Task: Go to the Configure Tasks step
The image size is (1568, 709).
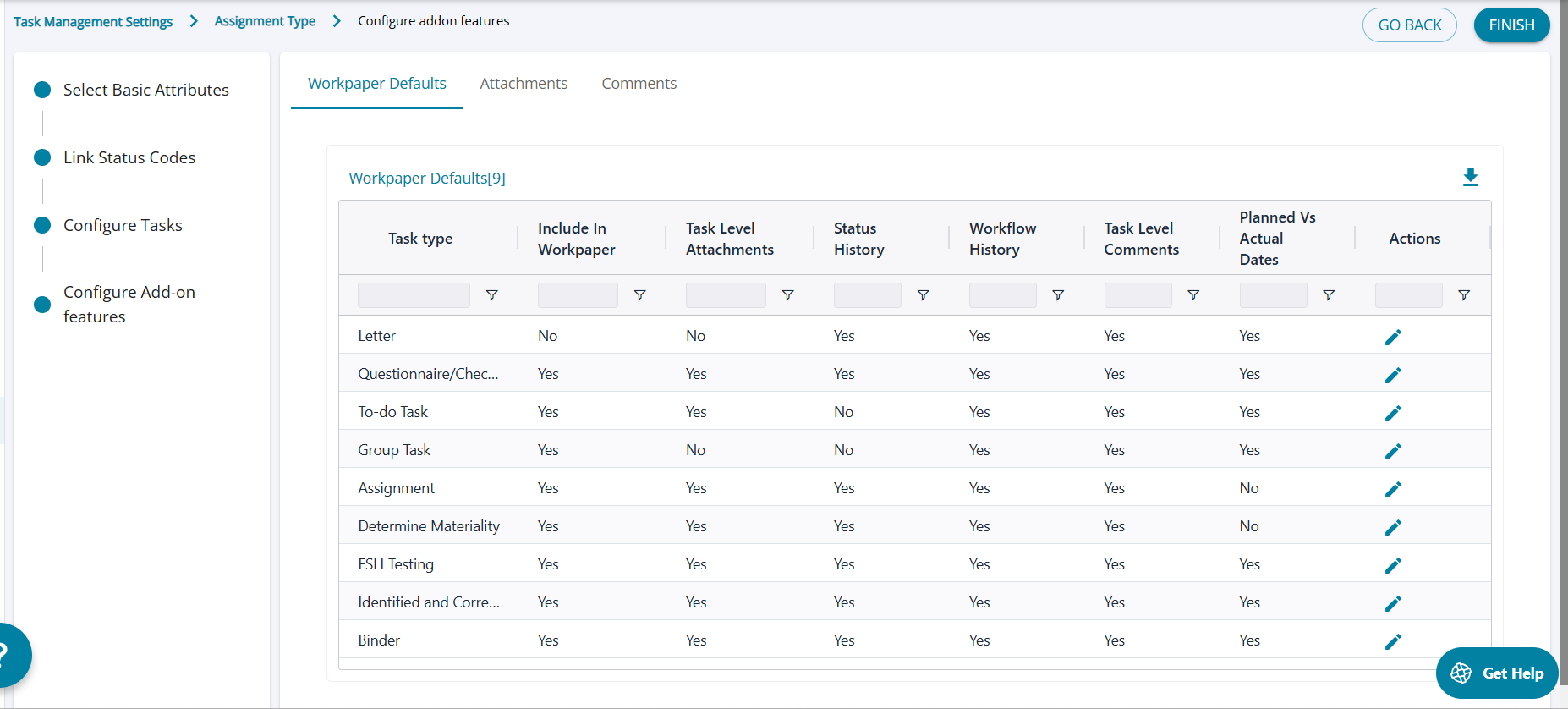Action: tap(123, 225)
